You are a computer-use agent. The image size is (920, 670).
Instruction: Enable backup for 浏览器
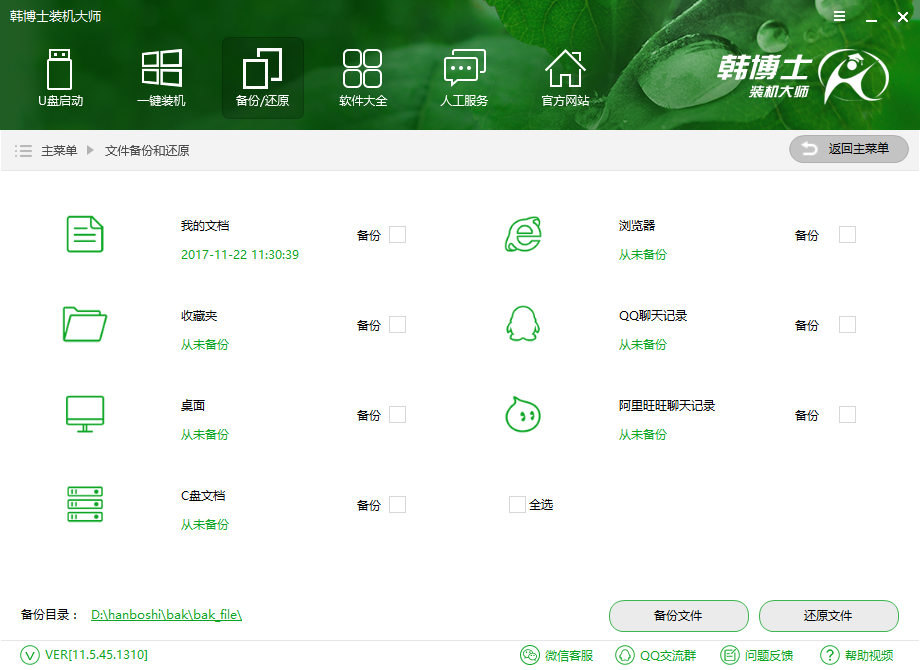847,234
